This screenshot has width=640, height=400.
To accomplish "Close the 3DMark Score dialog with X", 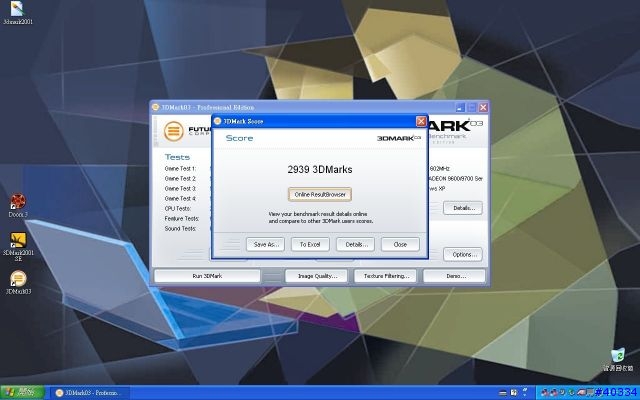I will (421, 121).
